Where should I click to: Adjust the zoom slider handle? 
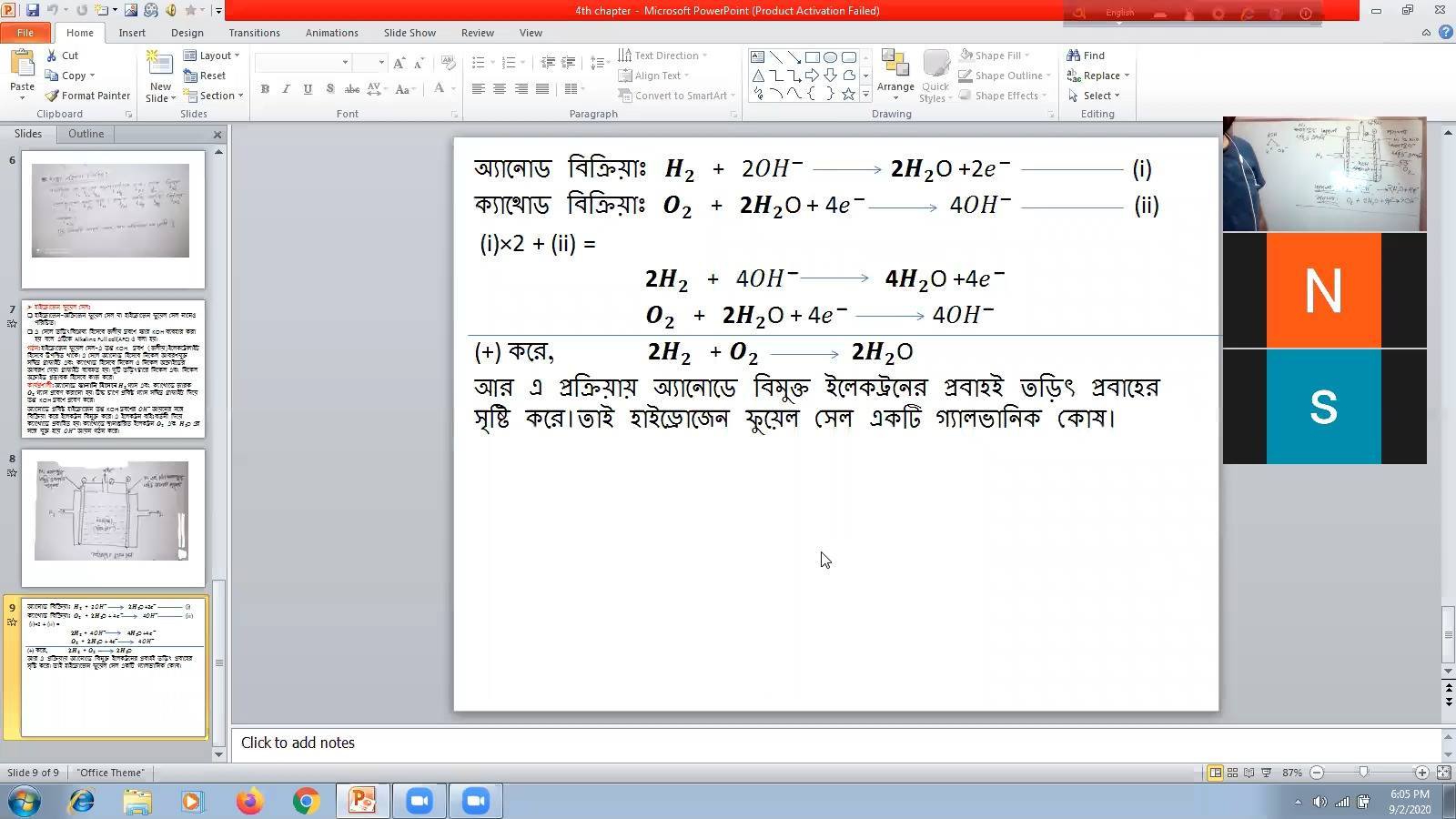coord(1363,773)
